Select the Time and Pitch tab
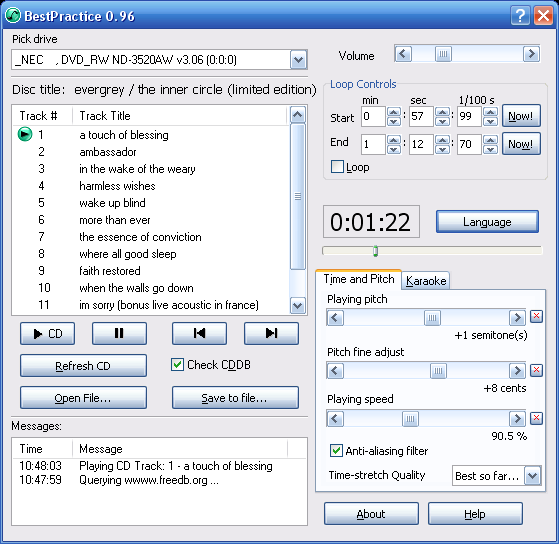 (x=359, y=279)
